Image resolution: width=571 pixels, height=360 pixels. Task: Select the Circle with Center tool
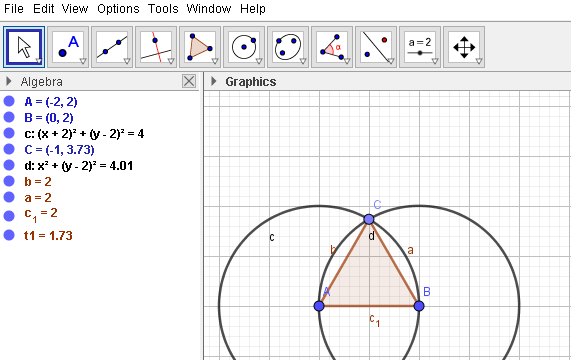coord(244,47)
